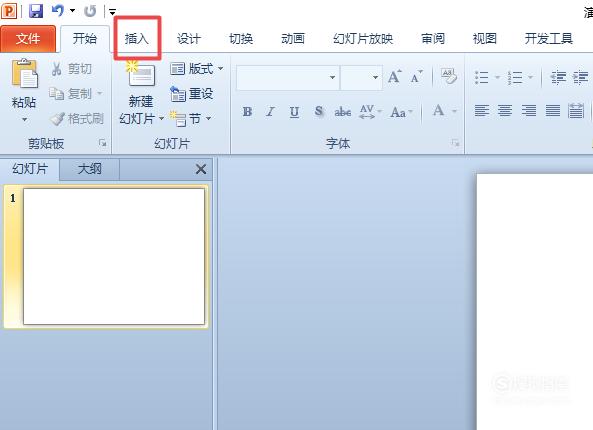The width and height of the screenshot is (593, 430).
Task: Click the Save icon in quick access toolbar
Action: pyautogui.click(x=36, y=10)
